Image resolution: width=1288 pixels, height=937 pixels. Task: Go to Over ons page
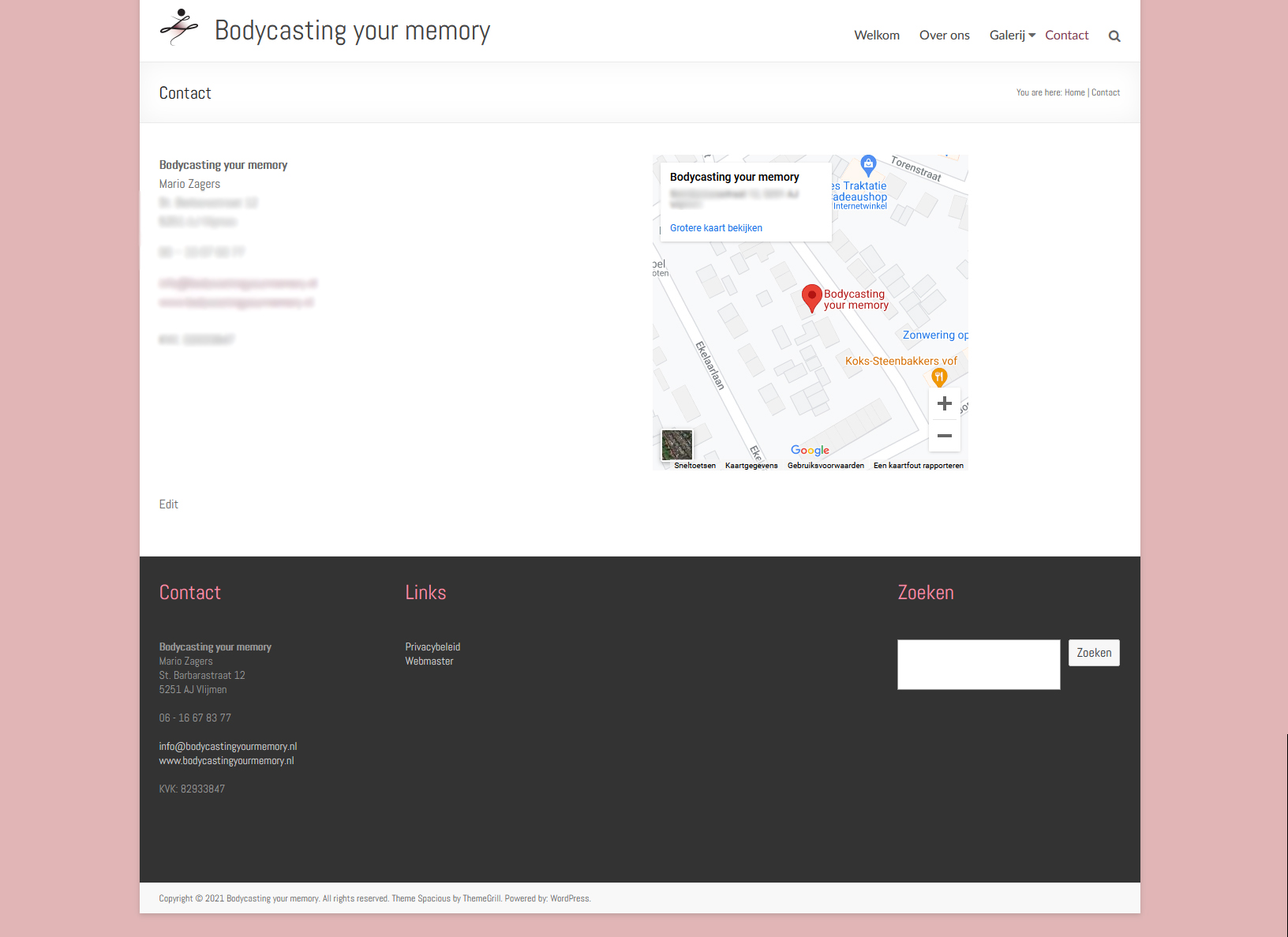click(944, 36)
